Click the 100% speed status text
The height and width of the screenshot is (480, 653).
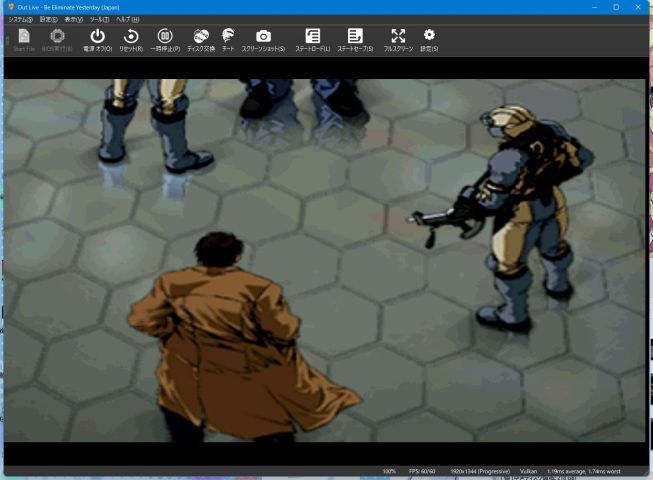389,471
